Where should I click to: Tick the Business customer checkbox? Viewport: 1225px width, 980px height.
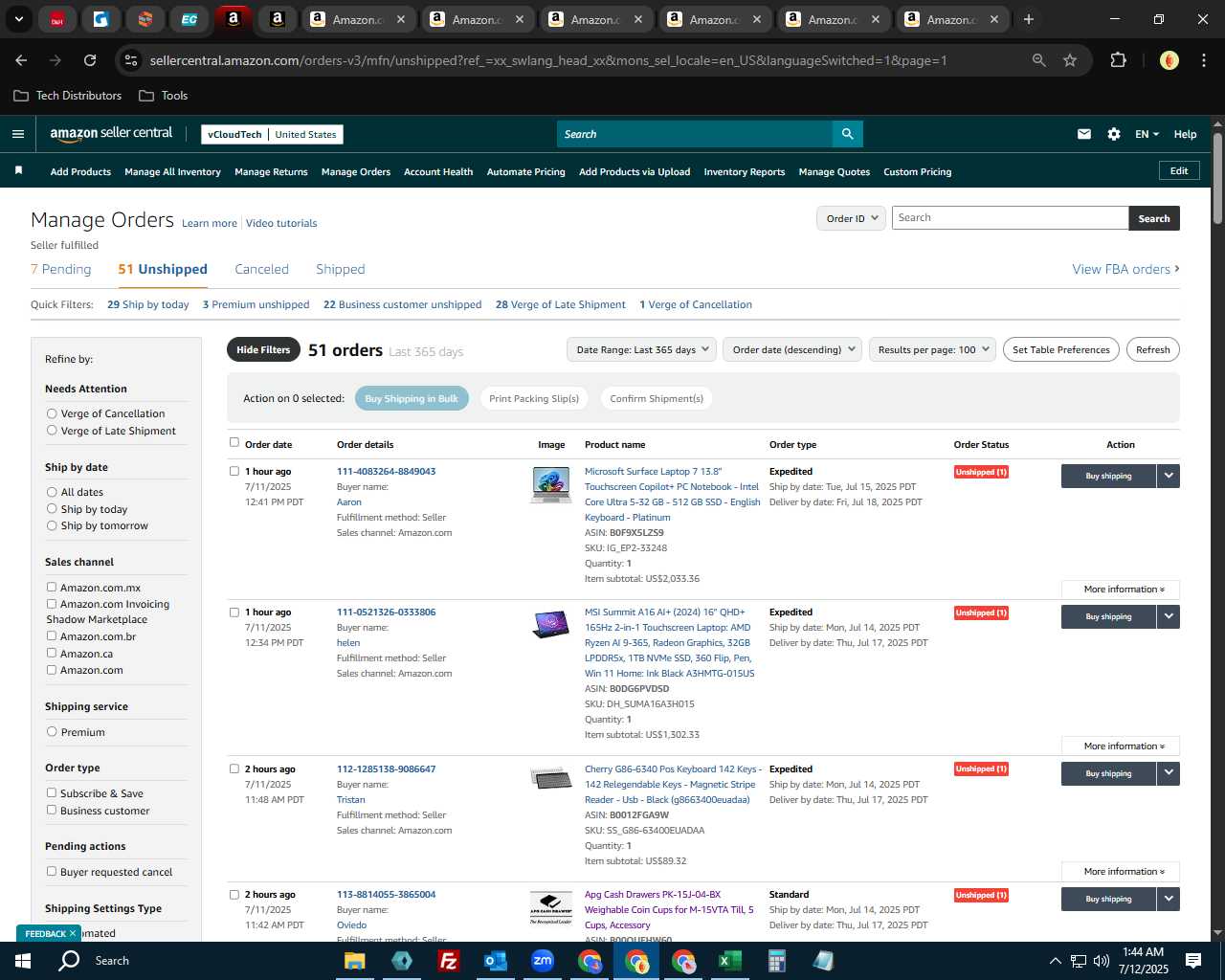tap(52, 810)
